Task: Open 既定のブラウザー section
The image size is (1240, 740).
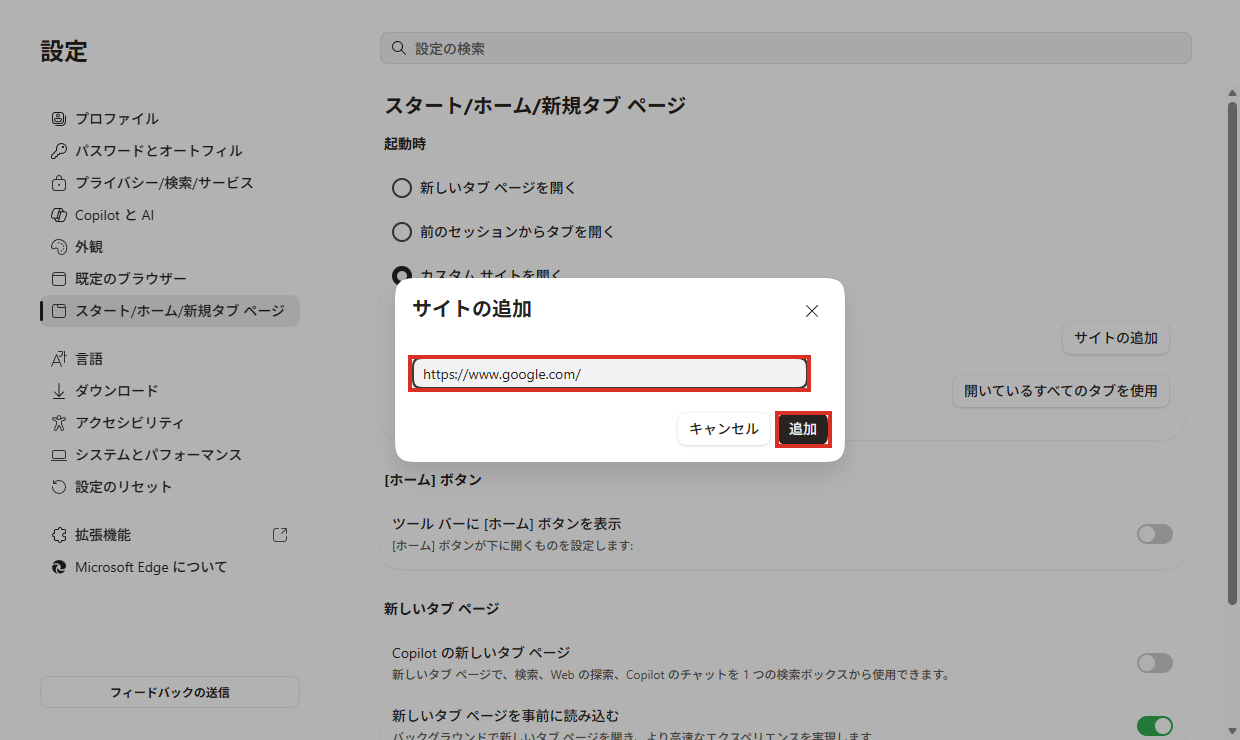Action: point(170,278)
